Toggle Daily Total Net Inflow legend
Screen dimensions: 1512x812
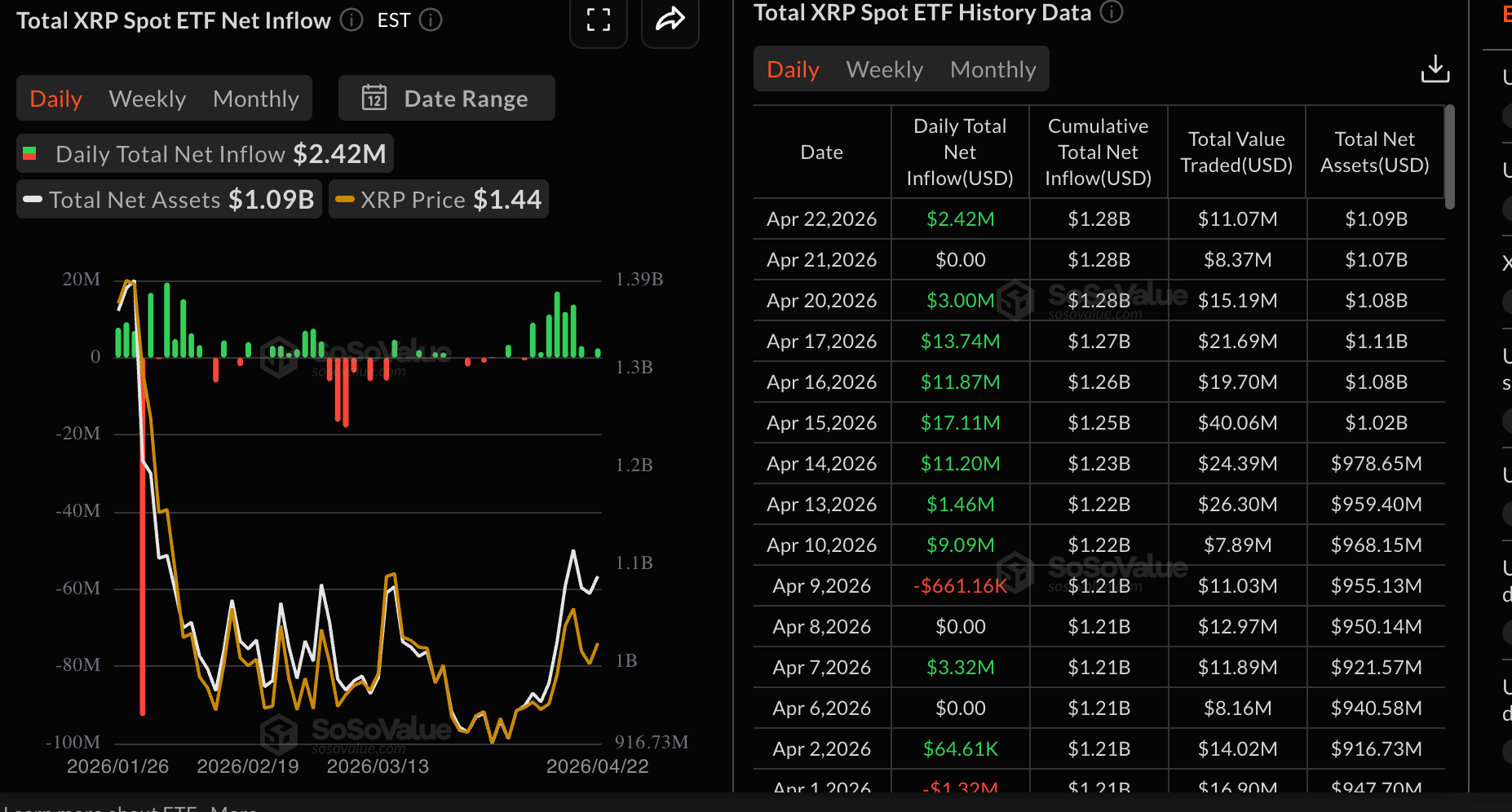click(x=206, y=154)
